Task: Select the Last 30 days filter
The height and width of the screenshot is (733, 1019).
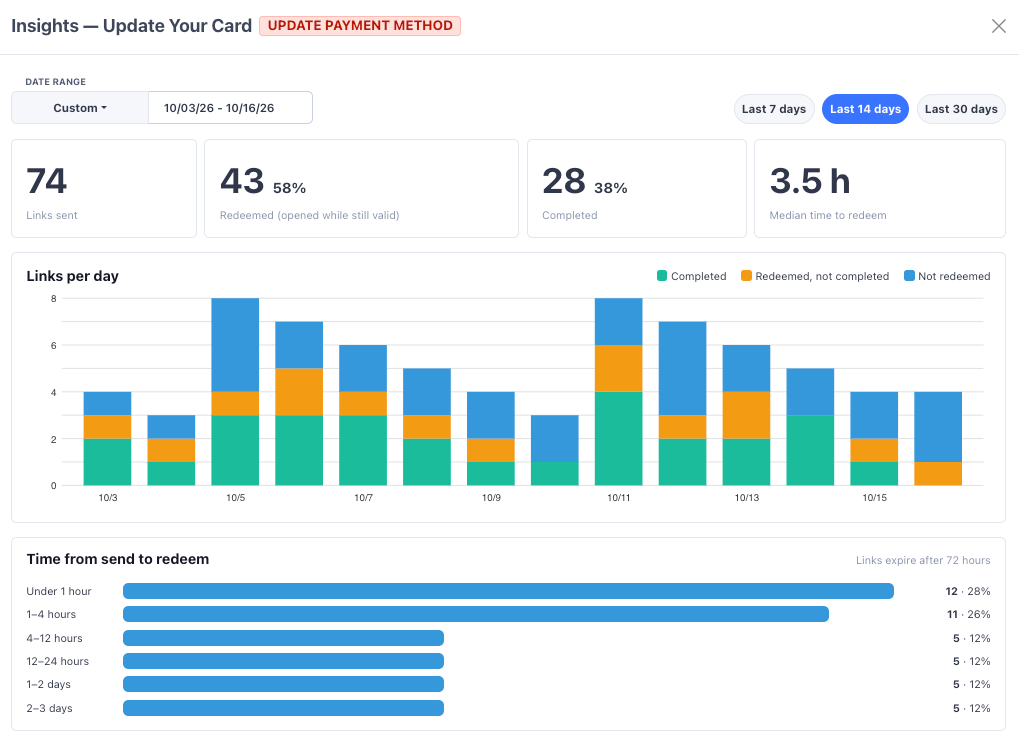Action: [x=961, y=109]
